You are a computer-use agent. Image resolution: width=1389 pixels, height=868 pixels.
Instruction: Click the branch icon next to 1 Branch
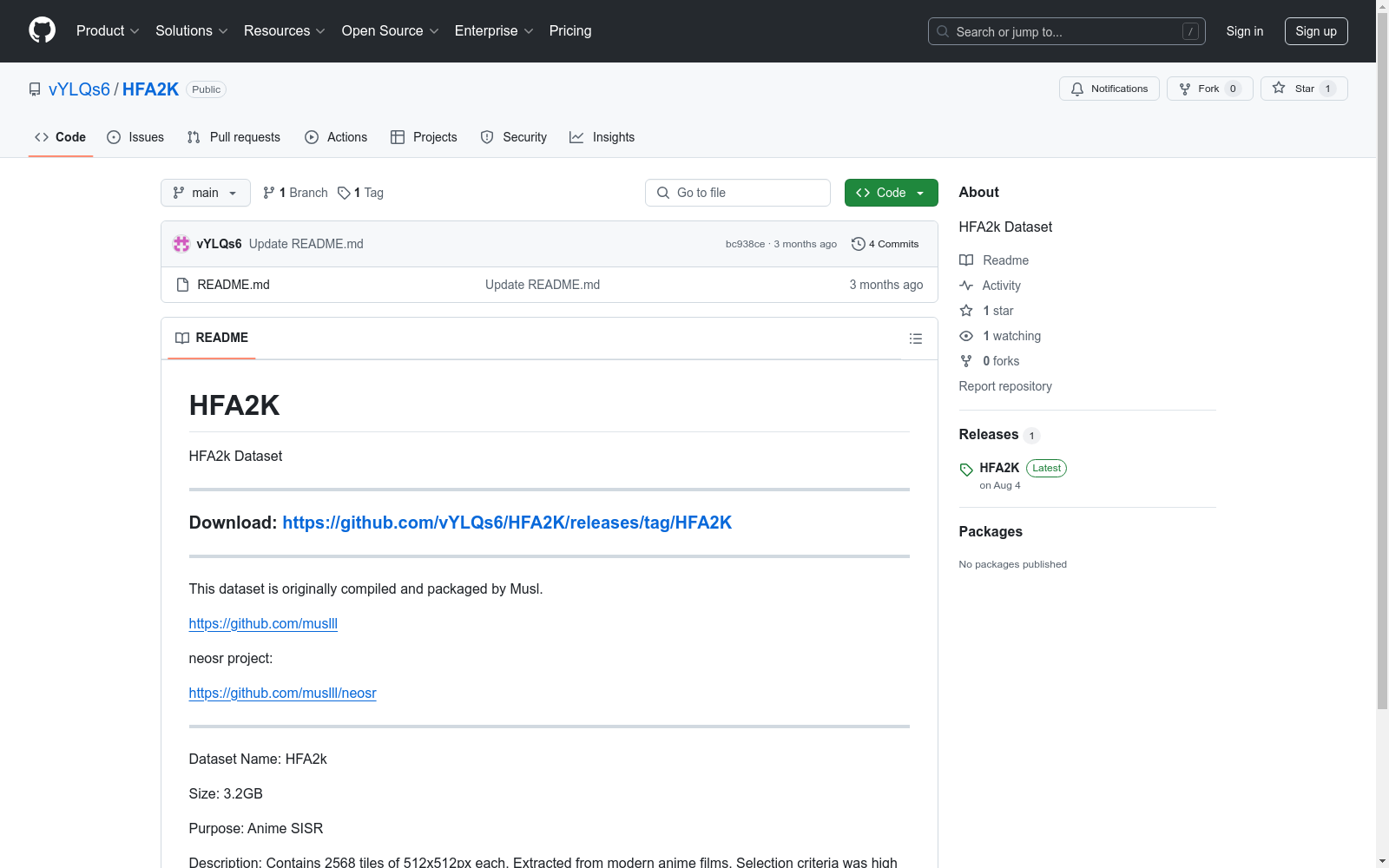[269, 193]
